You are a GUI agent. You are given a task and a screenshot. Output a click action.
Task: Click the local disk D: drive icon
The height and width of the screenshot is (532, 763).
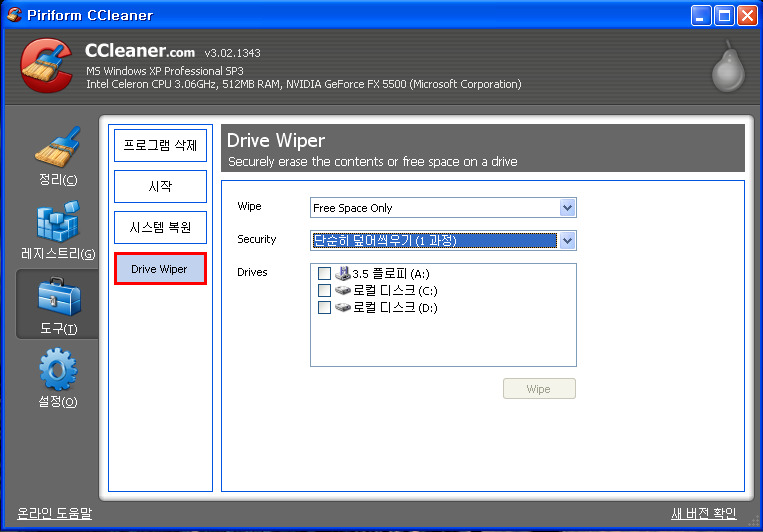pos(343,307)
